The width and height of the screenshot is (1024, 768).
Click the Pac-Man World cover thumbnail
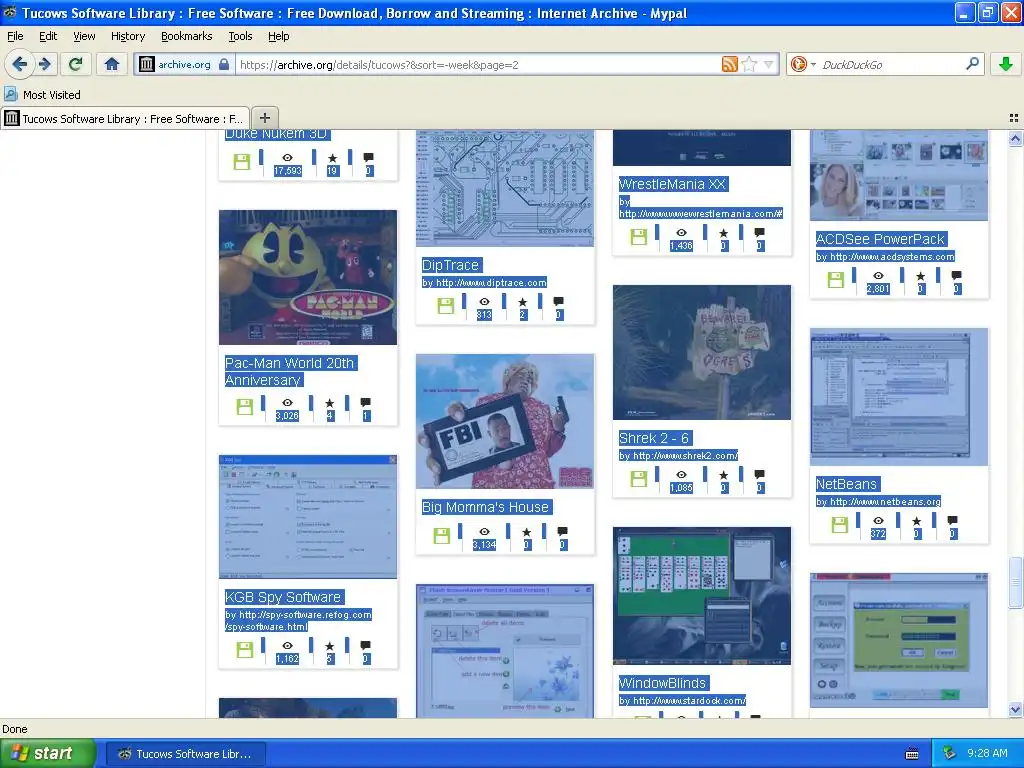tap(308, 277)
